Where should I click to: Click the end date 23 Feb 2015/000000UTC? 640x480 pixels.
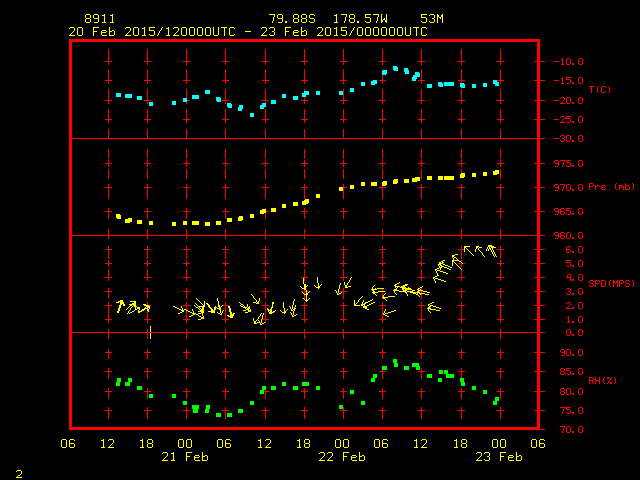pyautogui.click(x=344, y=32)
